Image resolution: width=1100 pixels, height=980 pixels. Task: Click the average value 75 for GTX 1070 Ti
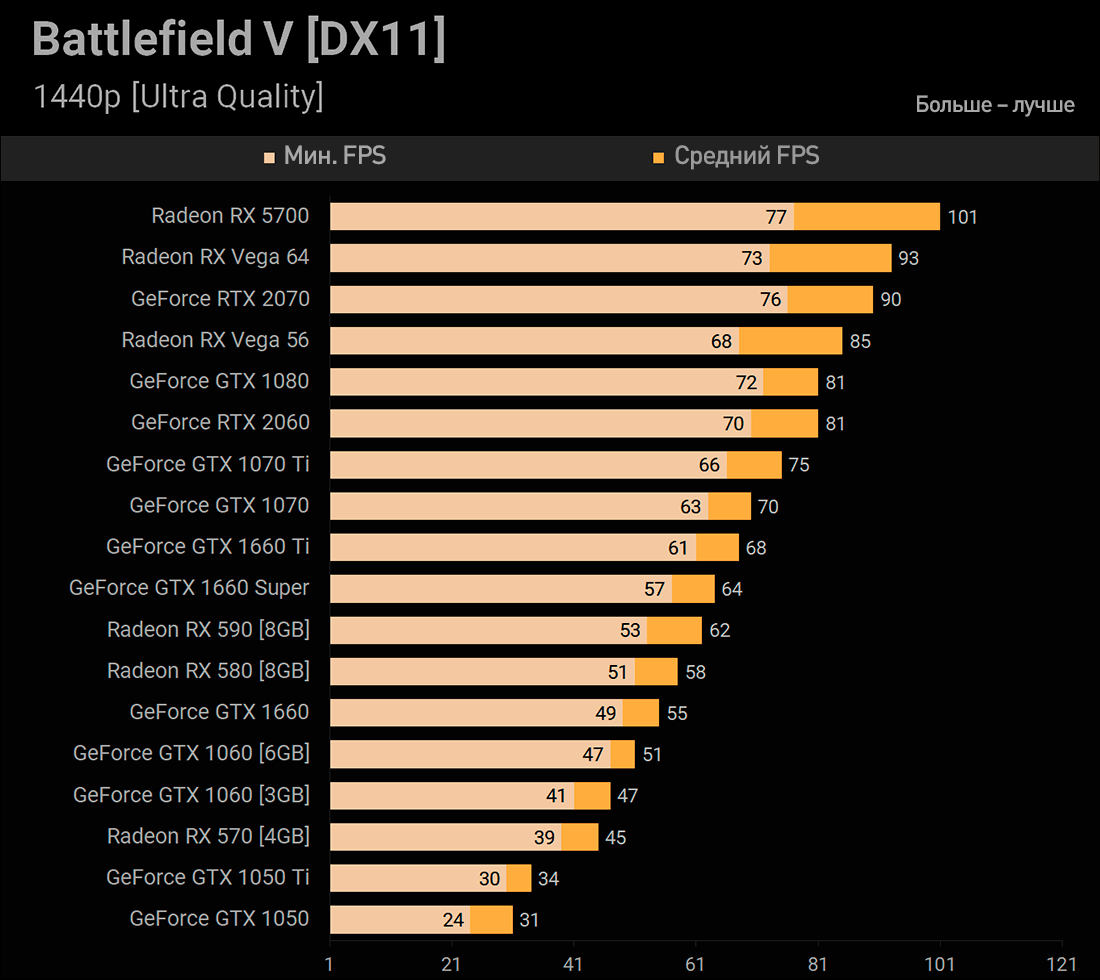pyautogui.click(x=799, y=466)
